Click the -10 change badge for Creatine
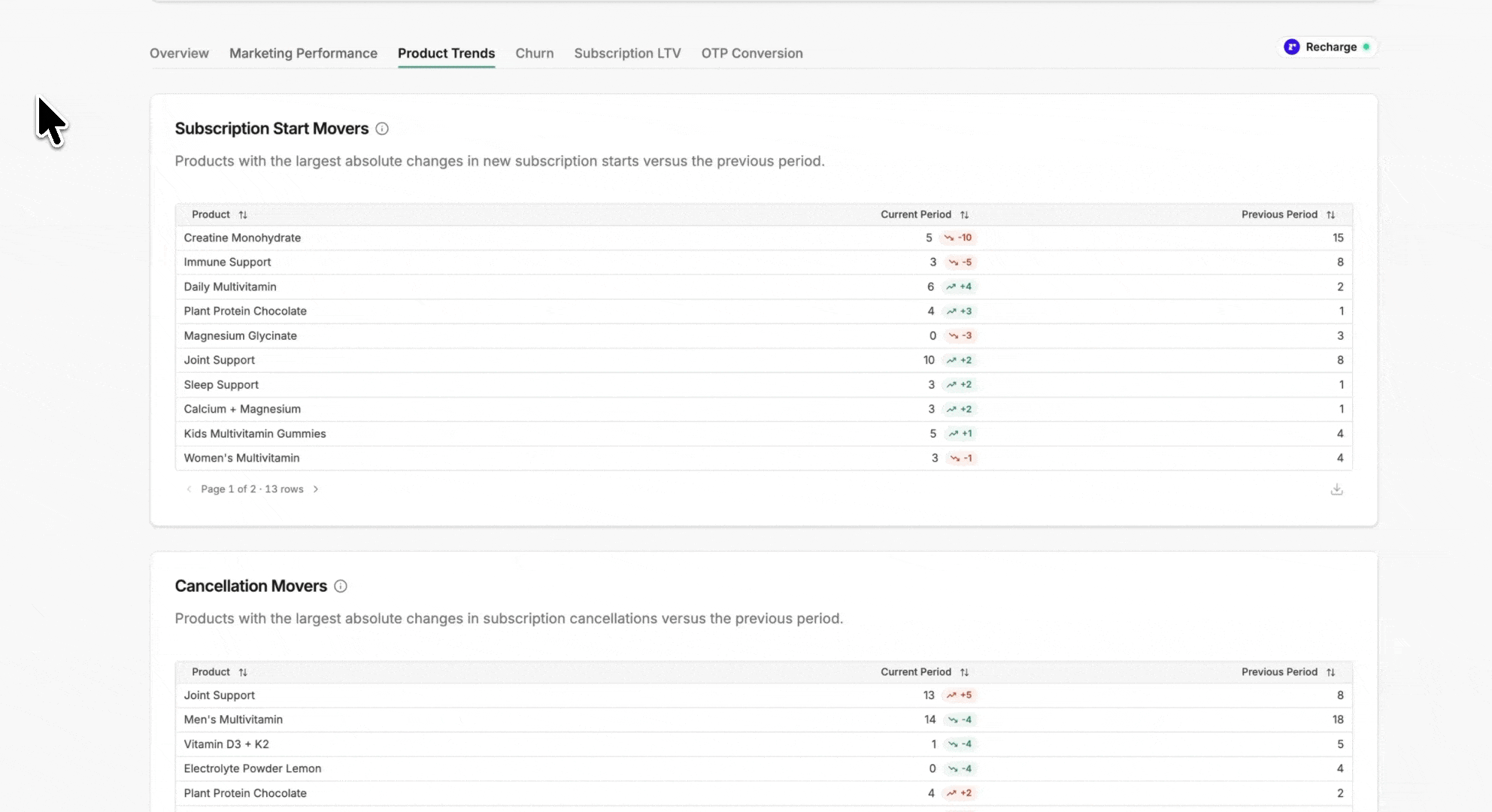 click(958, 238)
